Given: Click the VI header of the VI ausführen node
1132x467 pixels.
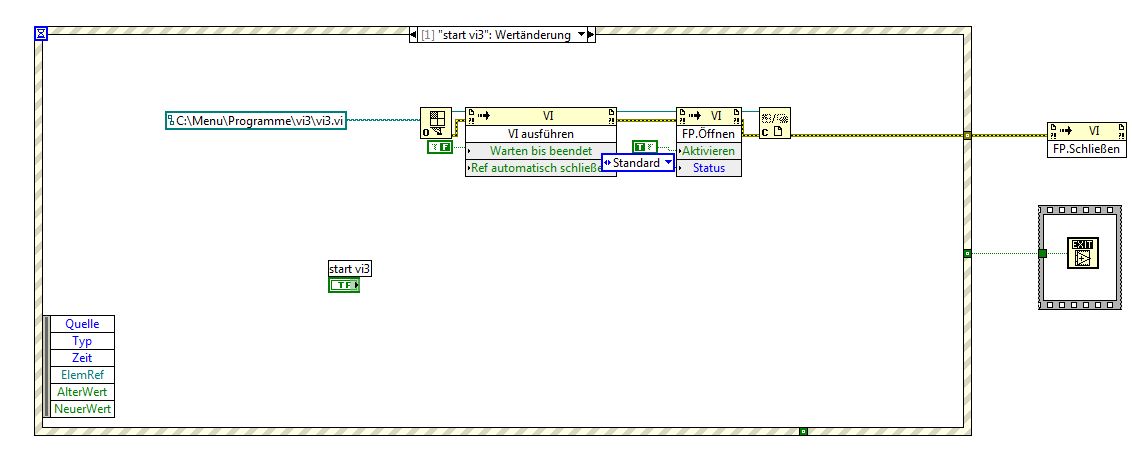Looking at the screenshot, I should pyautogui.click(x=541, y=116).
